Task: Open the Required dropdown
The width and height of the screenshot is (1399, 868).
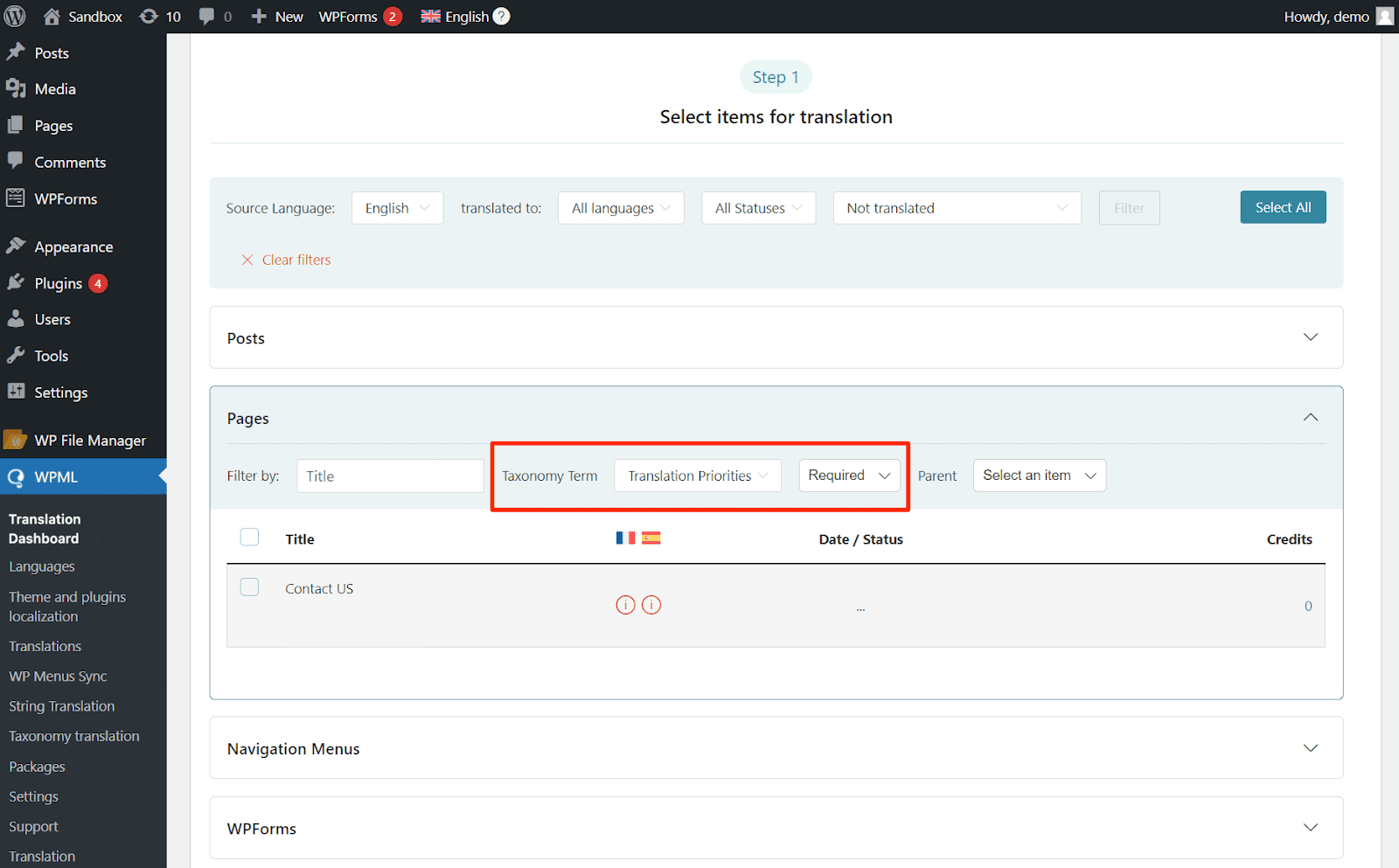Action: point(849,476)
